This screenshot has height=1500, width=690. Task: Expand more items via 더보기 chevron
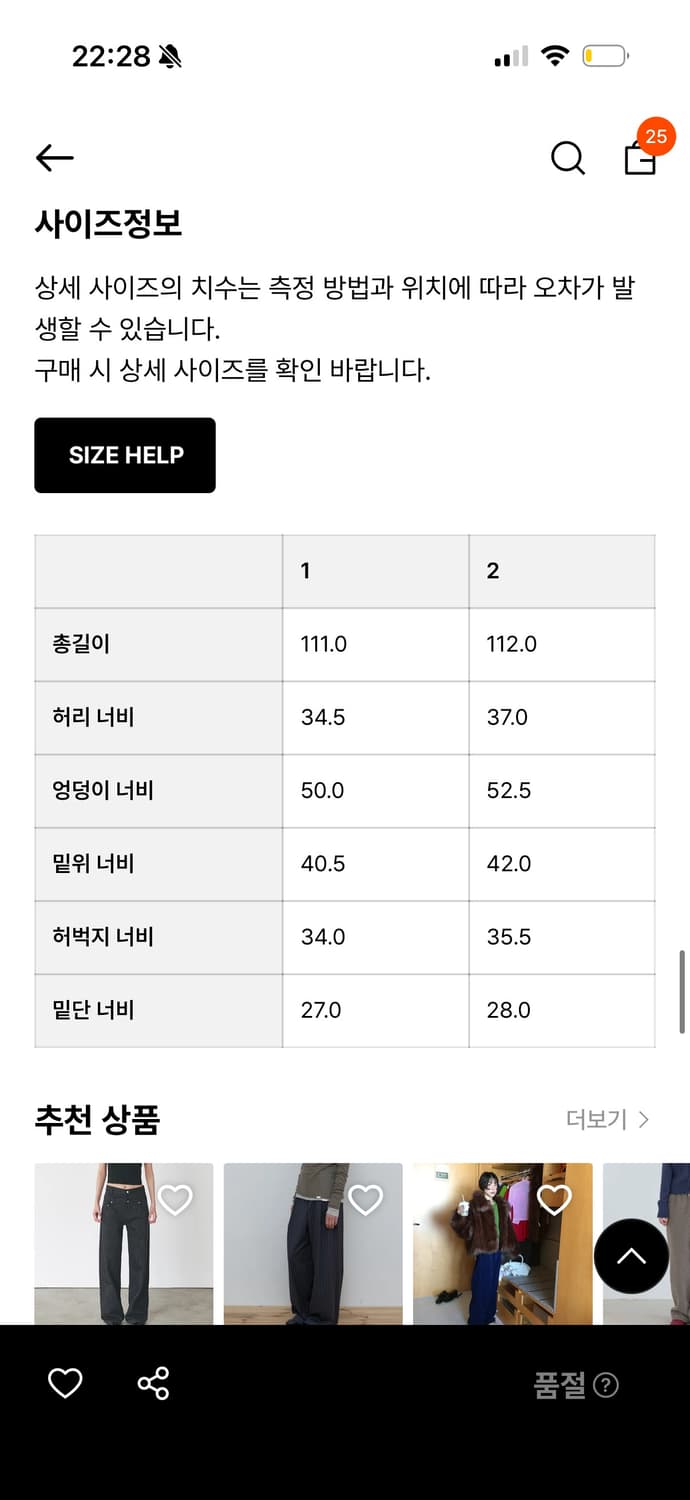pos(643,1120)
